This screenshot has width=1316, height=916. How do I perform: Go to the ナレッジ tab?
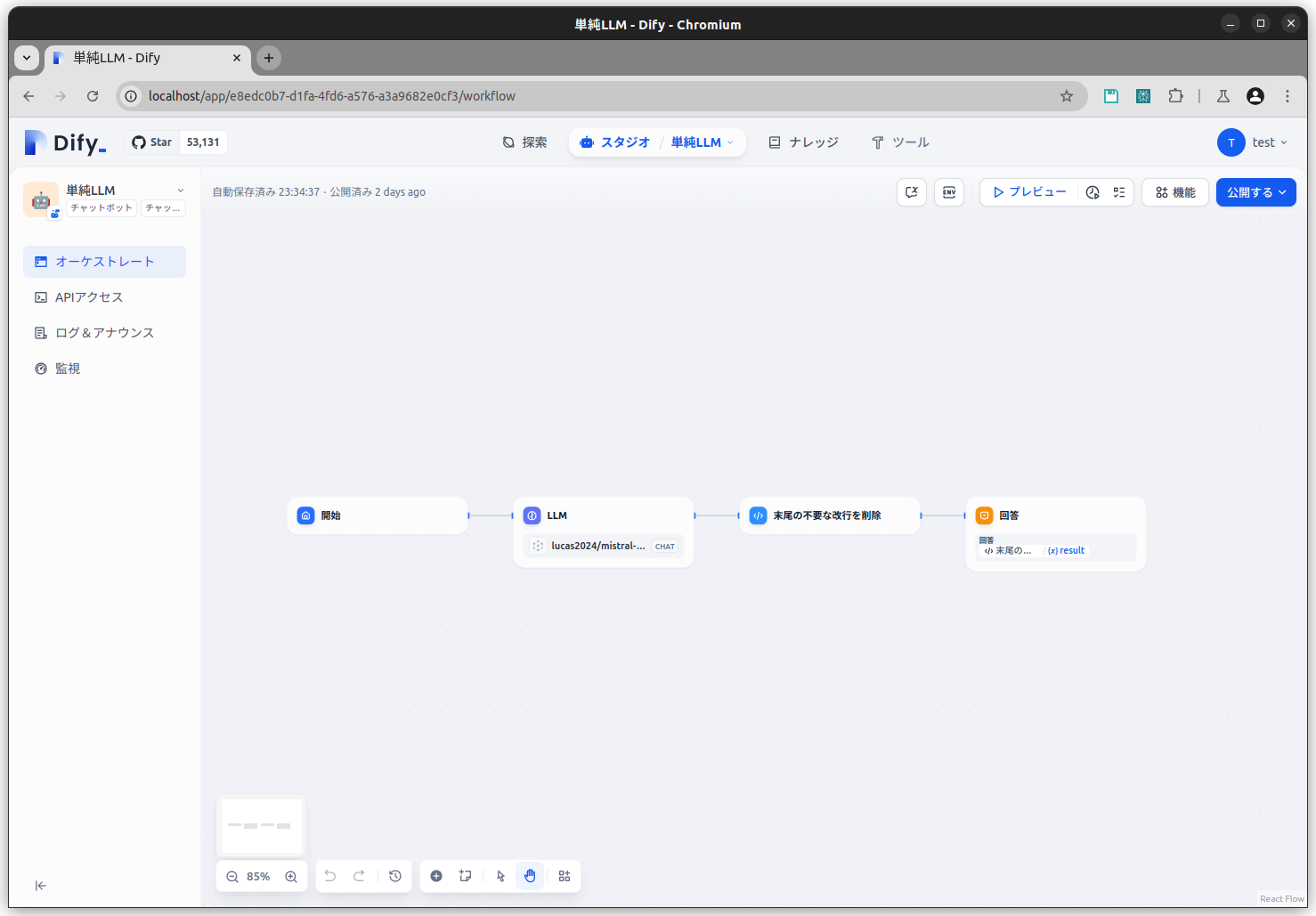(804, 142)
